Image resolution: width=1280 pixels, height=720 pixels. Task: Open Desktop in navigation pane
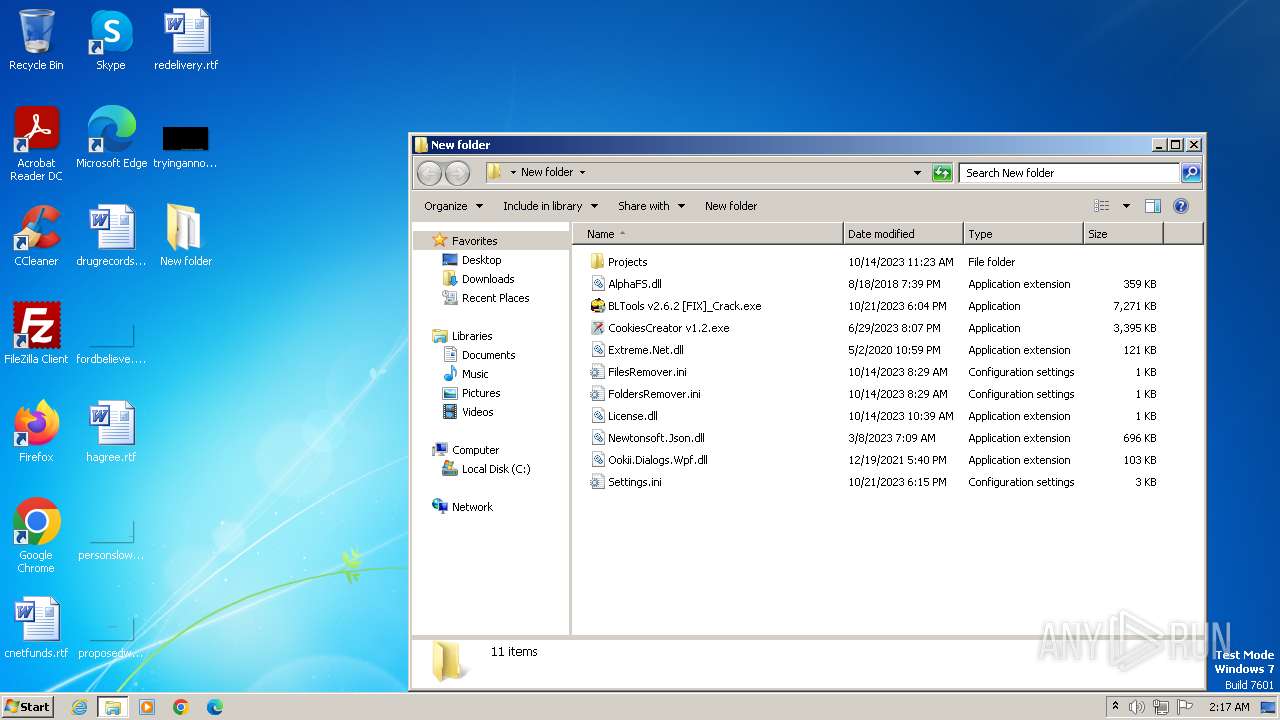[x=481, y=260]
